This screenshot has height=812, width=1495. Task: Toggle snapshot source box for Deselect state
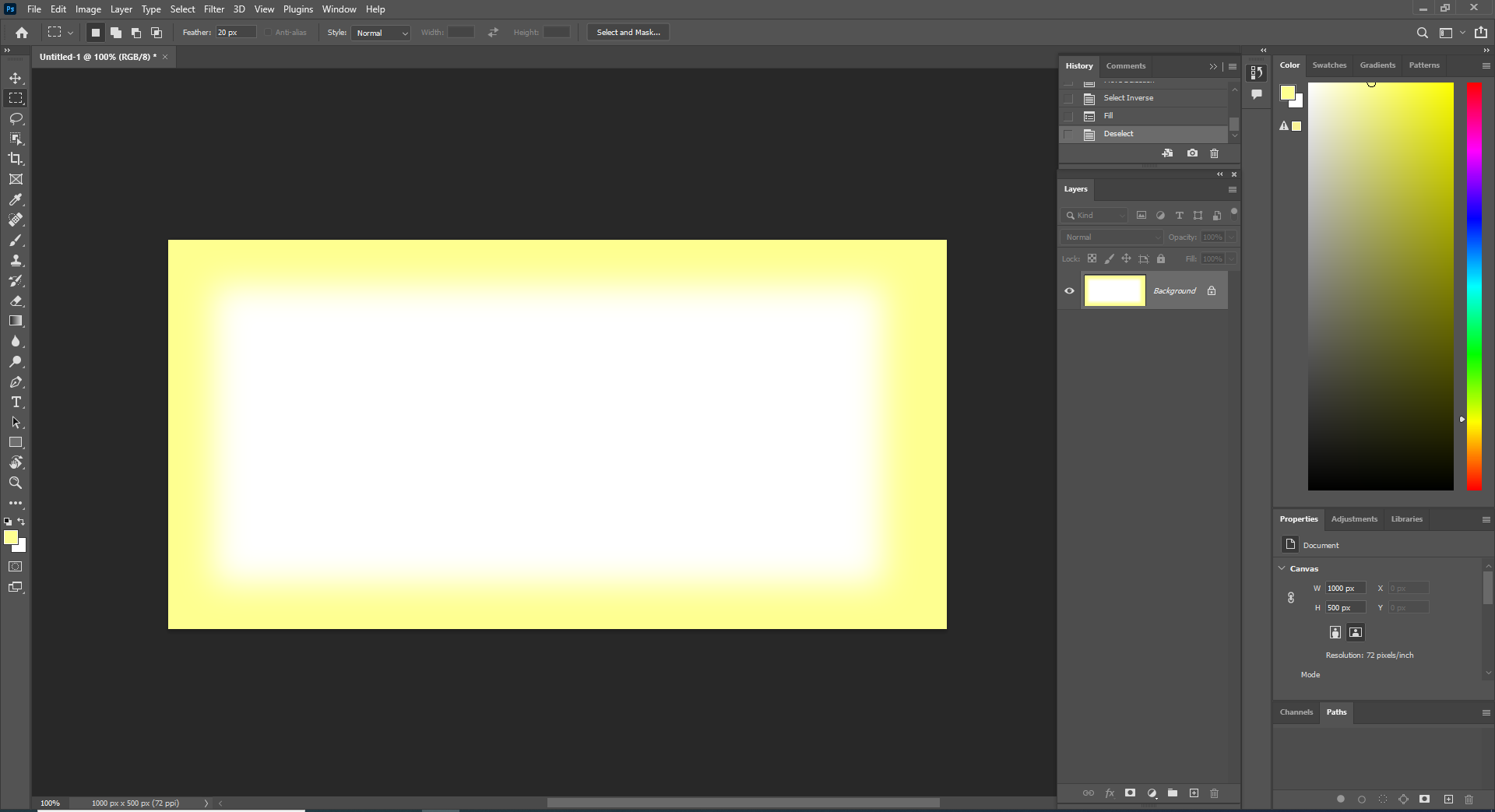tap(1068, 135)
